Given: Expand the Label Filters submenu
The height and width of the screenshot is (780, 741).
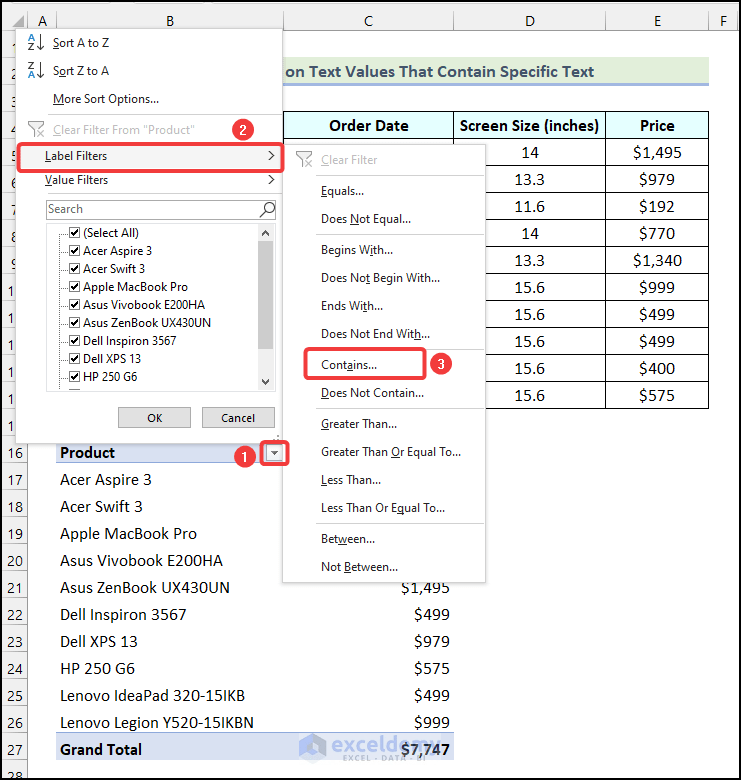Looking at the screenshot, I should [x=150, y=156].
